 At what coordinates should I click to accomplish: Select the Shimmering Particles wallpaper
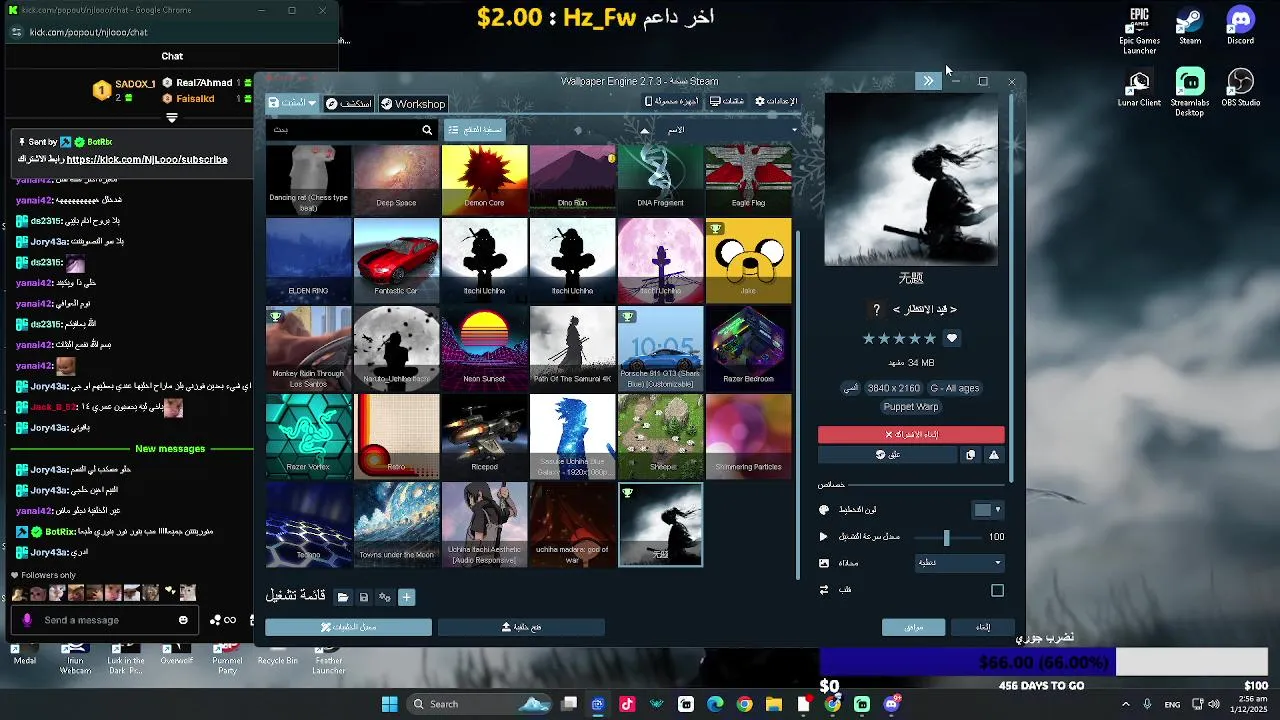pyautogui.click(x=748, y=436)
